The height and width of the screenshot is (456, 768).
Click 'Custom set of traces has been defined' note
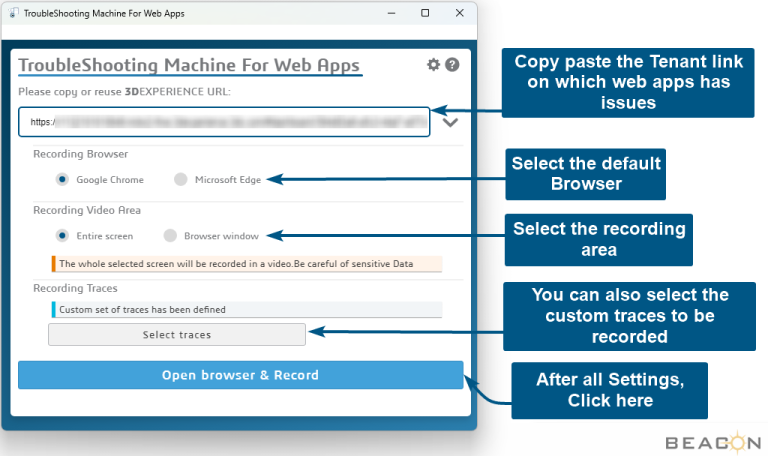click(x=247, y=310)
